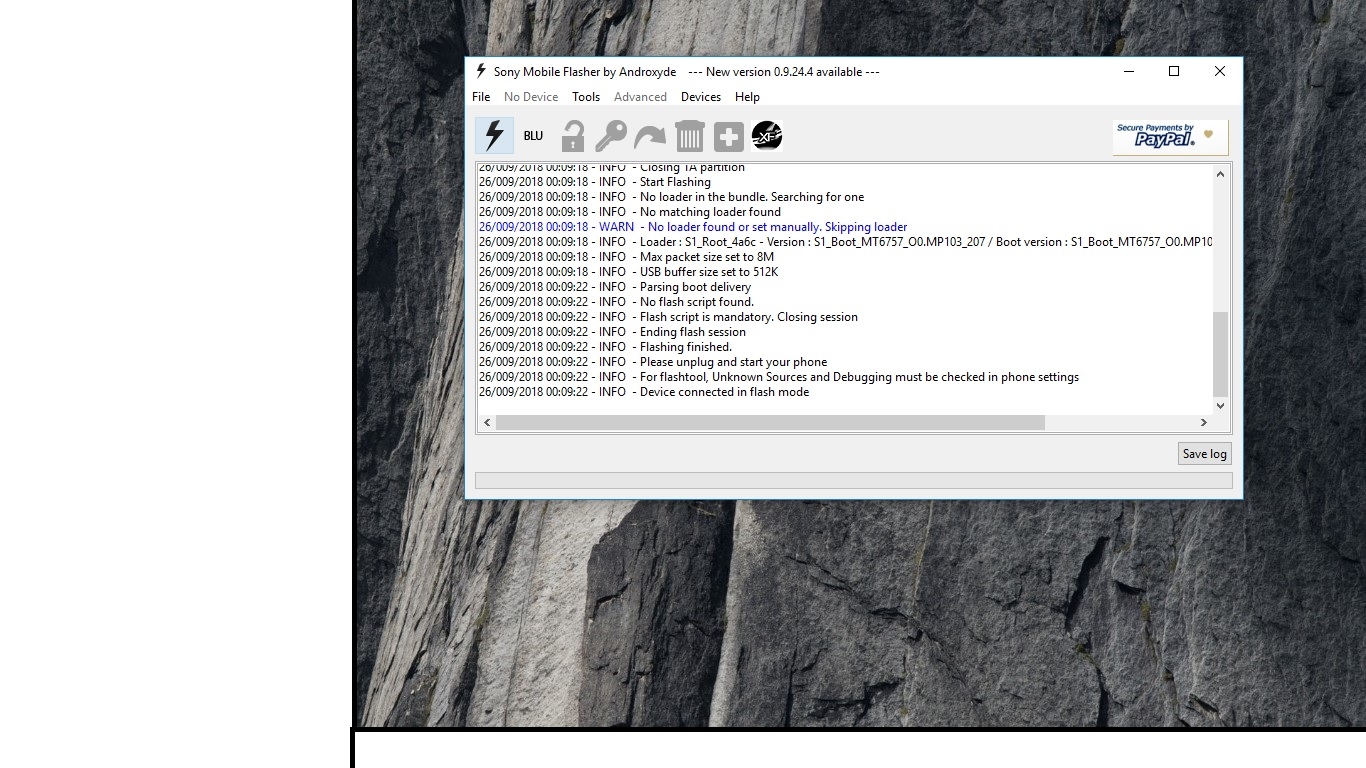Click the 'Loader : S1_Root_4a6c' log line
The height and width of the screenshot is (768, 1366).
click(845, 242)
